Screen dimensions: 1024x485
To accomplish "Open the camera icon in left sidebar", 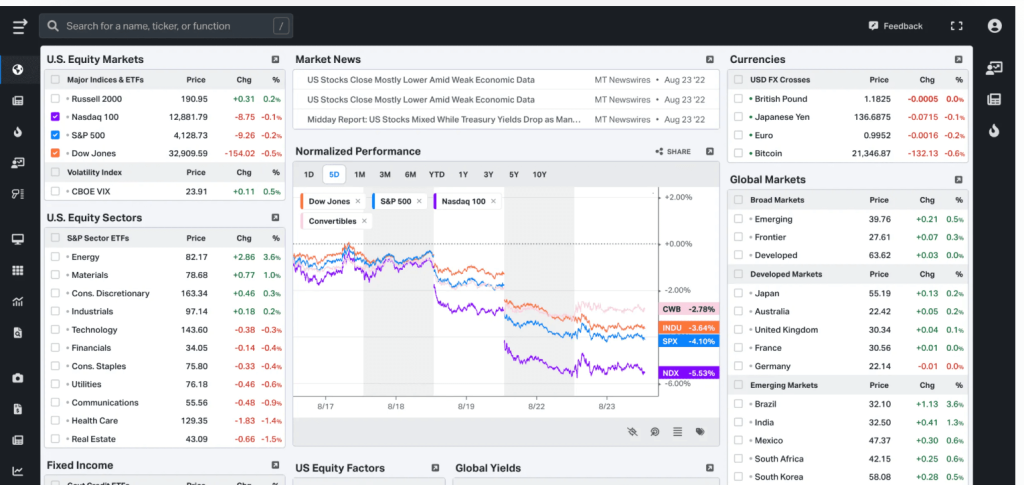I will click(x=18, y=378).
